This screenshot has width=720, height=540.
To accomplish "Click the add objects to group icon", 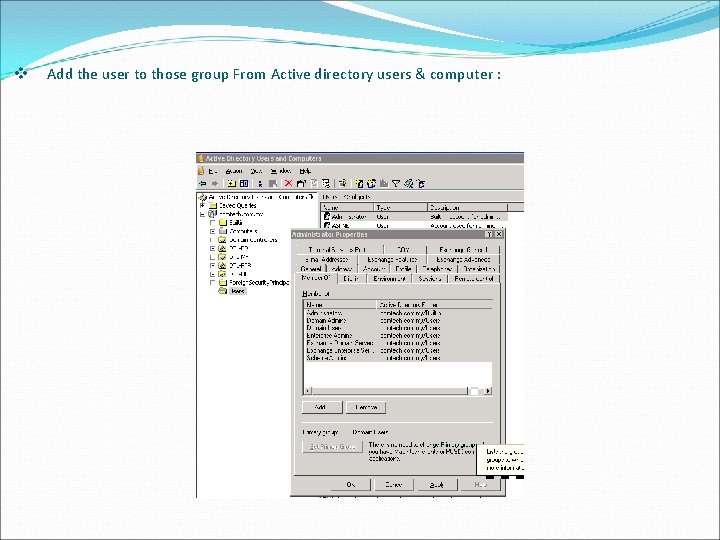I will (x=421, y=184).
